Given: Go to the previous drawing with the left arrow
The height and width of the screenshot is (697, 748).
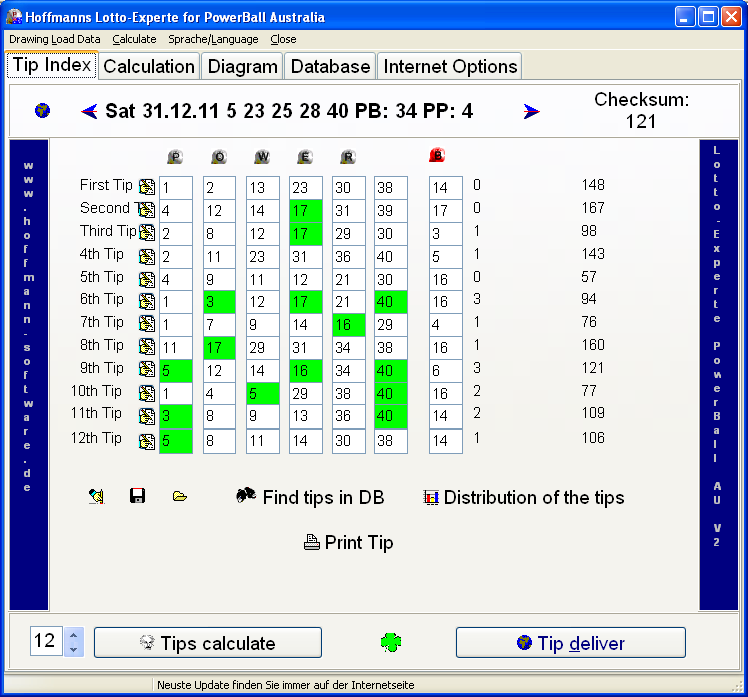Looking at the screenshot, I should point(89,111).
